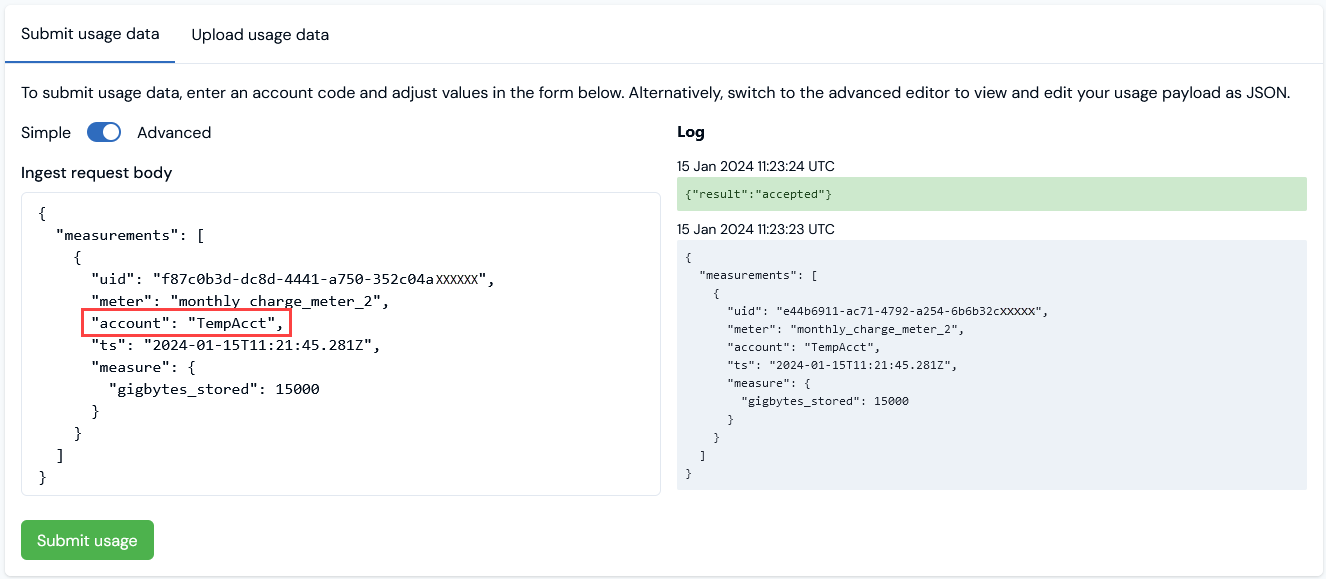Viewport: 1326px width, 579px height.
Task: Toggle the editor to Simple mode
Action: click(x=103, y=132)
